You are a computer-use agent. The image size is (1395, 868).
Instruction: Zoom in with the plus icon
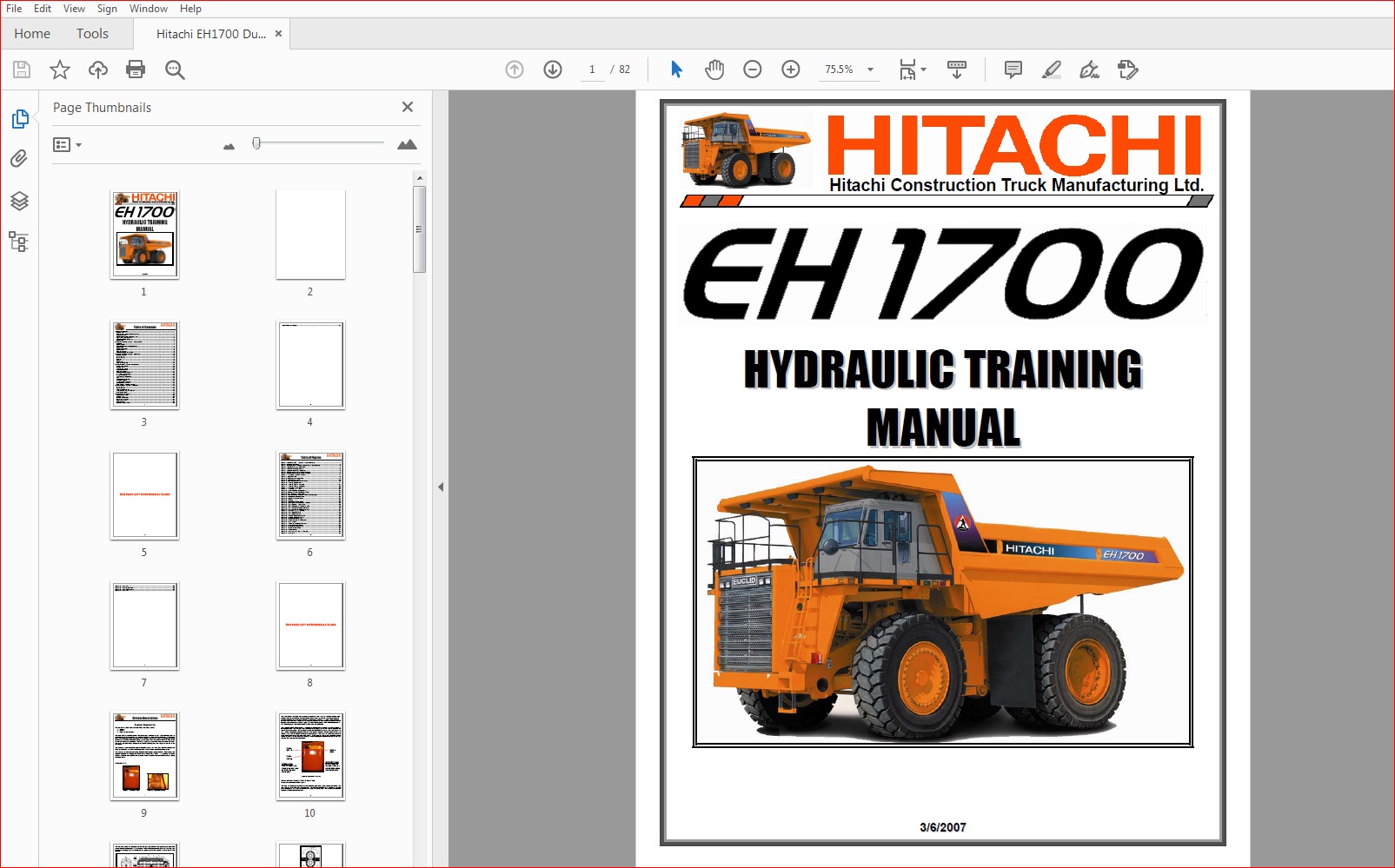[791, 70]
